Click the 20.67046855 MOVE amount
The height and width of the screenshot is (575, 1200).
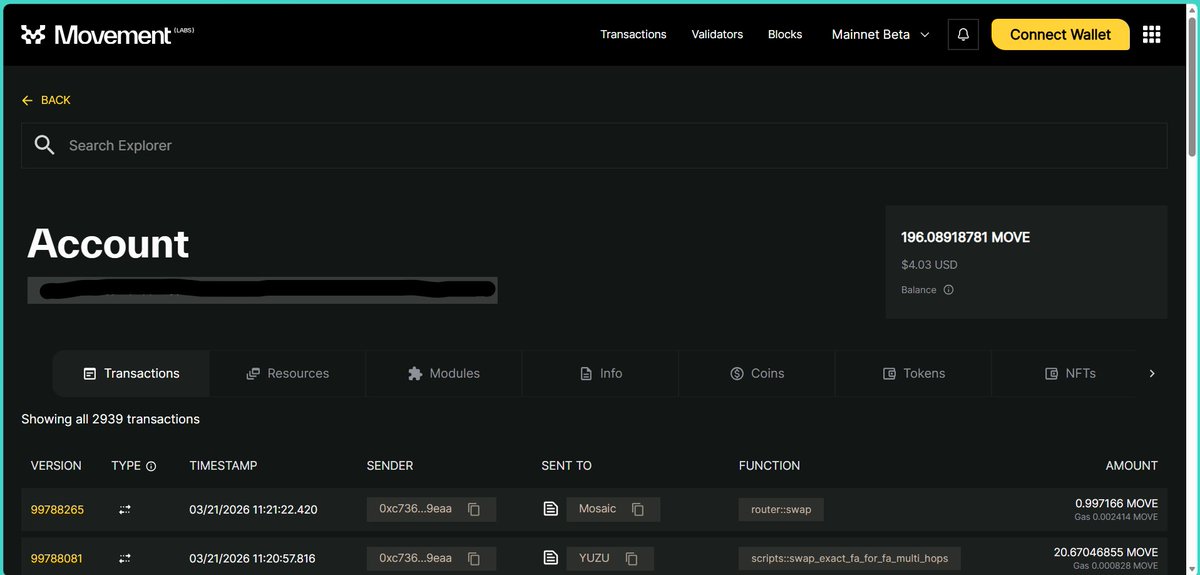click(1106, 552)
